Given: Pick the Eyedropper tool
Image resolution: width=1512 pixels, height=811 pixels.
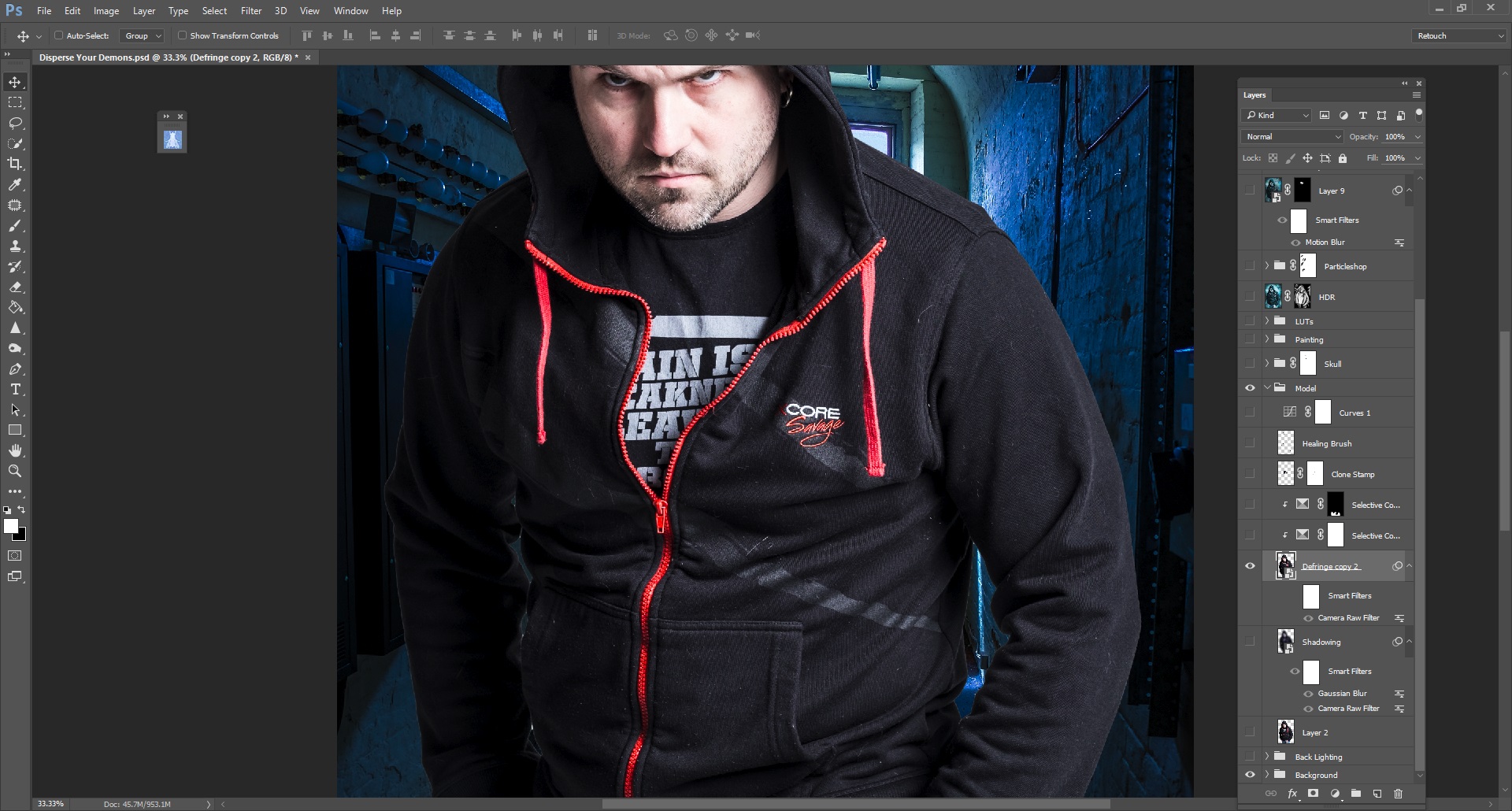Looking at the screenshot, I should coord(15,185).
